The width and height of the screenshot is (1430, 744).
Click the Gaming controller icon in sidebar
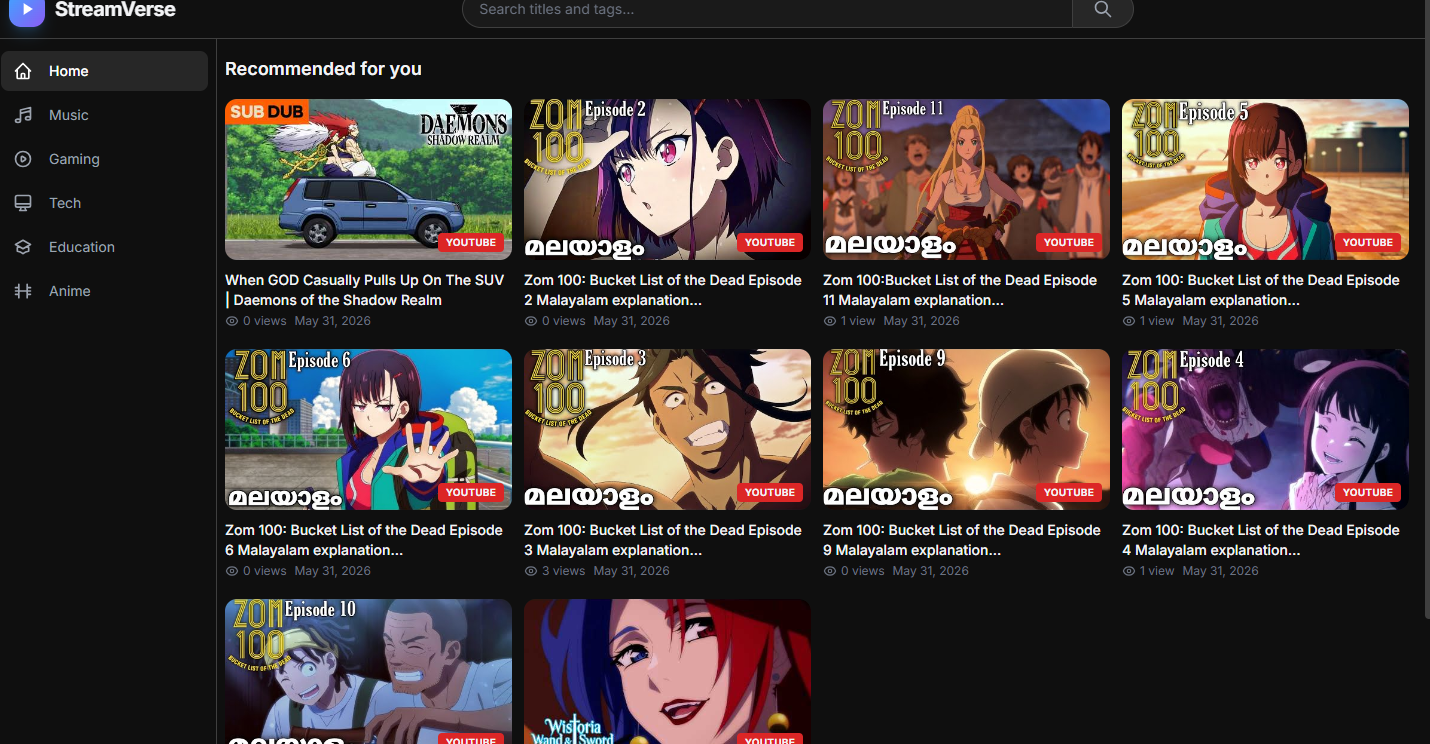click(23, 159)
